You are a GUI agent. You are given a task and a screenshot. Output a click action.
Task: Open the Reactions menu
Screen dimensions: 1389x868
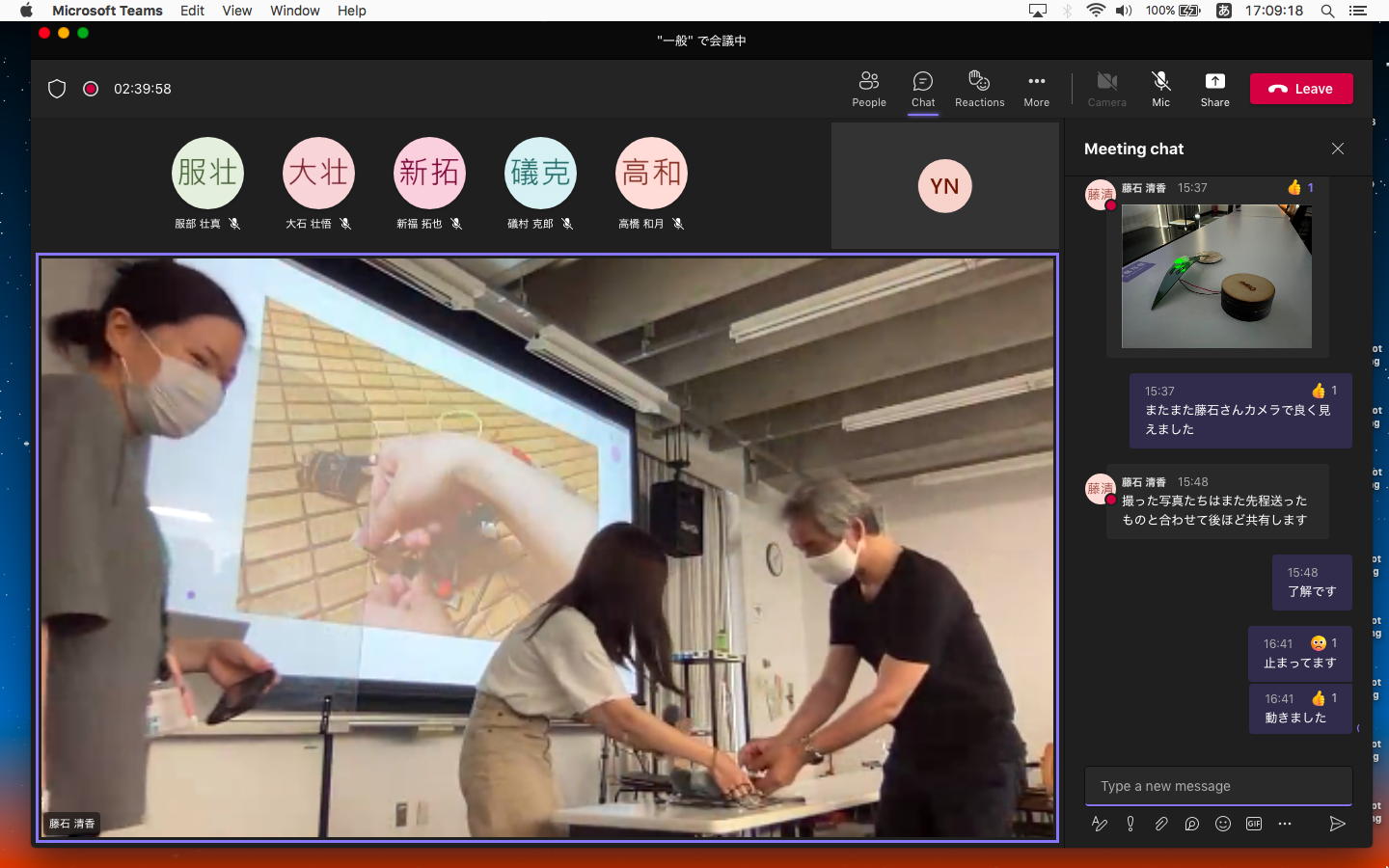[979, 89]
